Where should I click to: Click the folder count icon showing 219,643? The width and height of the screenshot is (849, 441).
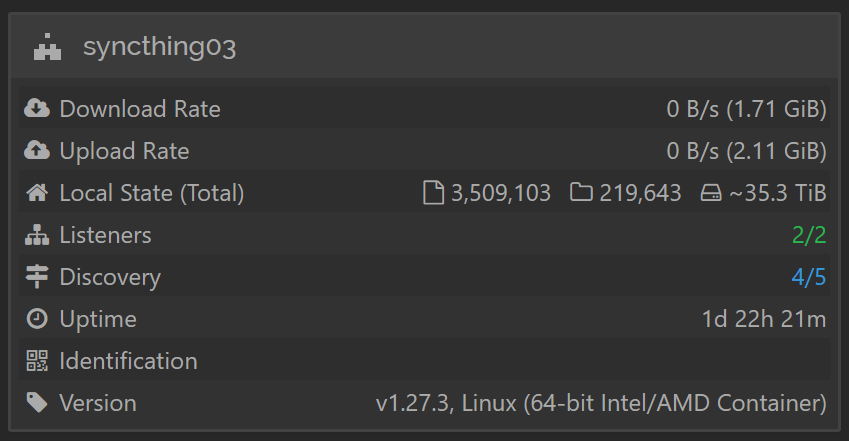click(x=581, y=192)
